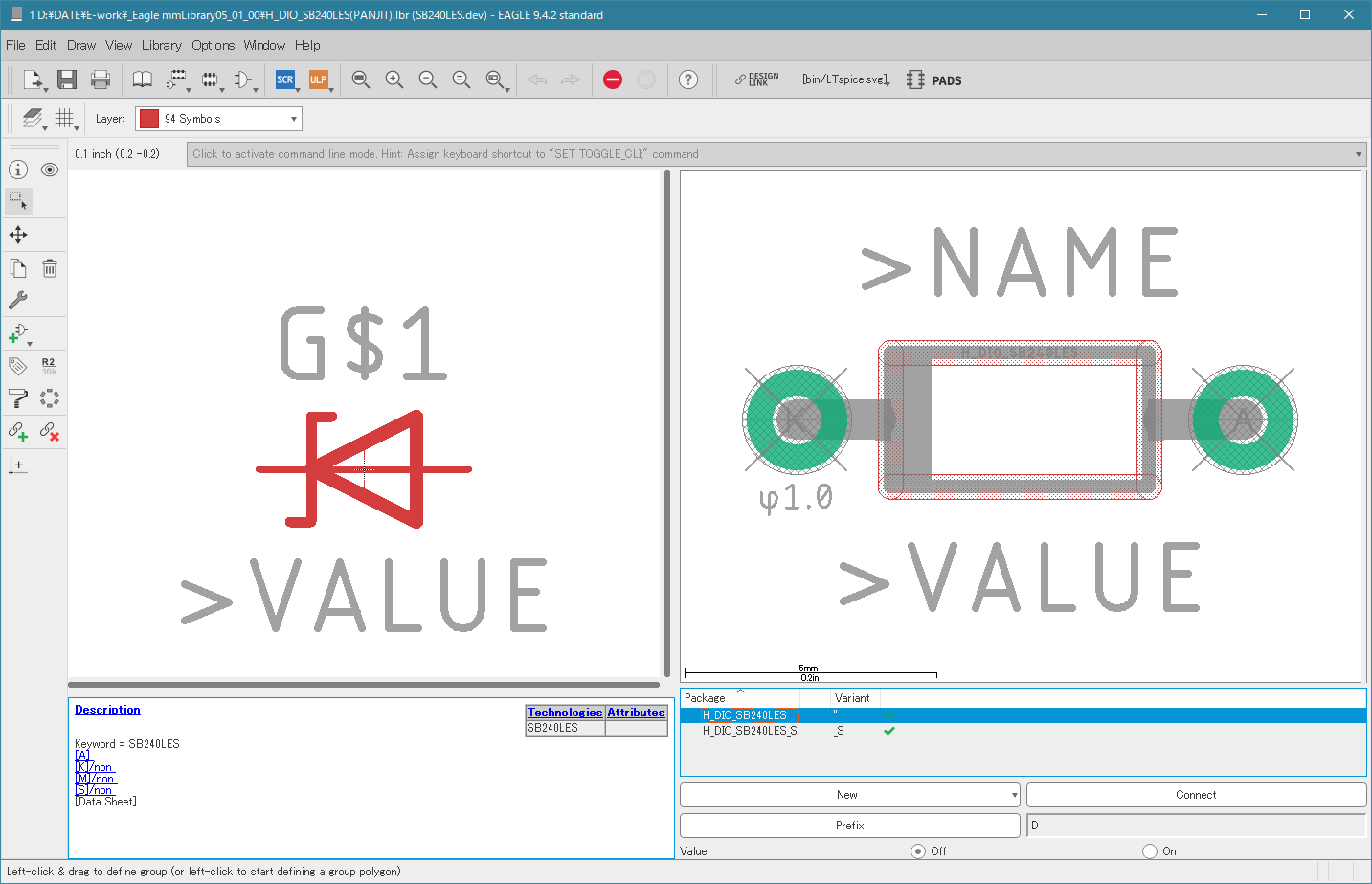Set Value radio button to Off
Viewport: 1372px width, 884px height.
click(x=918, y=850)
